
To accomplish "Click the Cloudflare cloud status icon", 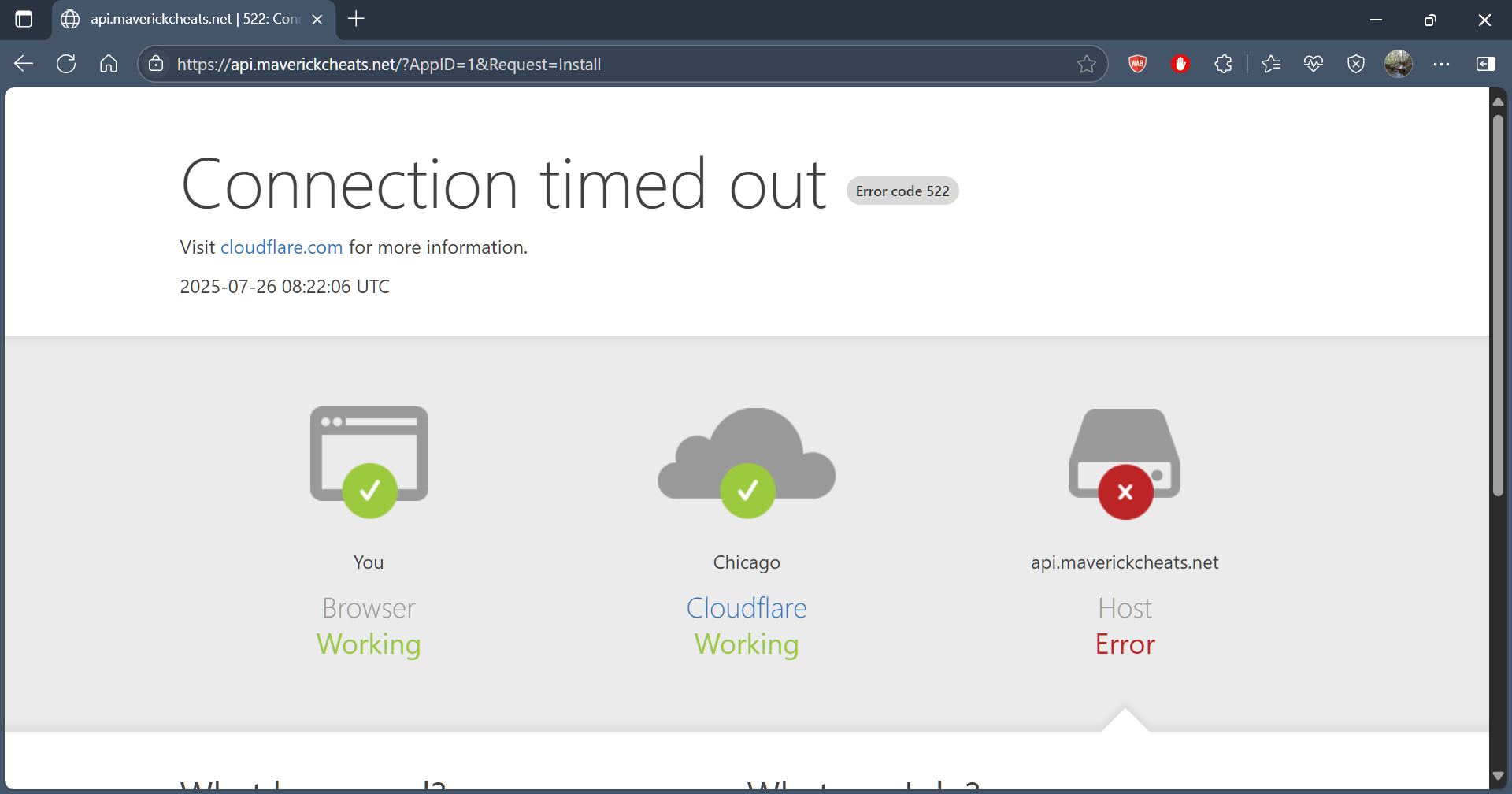I will [x=747, y=462].
